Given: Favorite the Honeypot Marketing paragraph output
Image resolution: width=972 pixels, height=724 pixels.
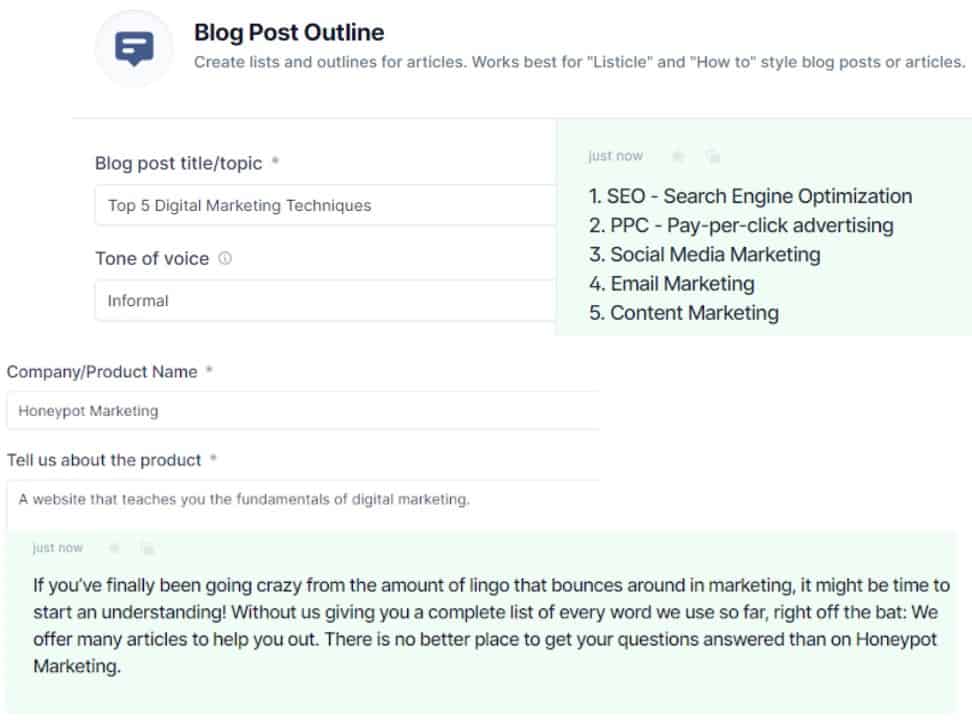Looking at the screenshot, I should point(114,548).
